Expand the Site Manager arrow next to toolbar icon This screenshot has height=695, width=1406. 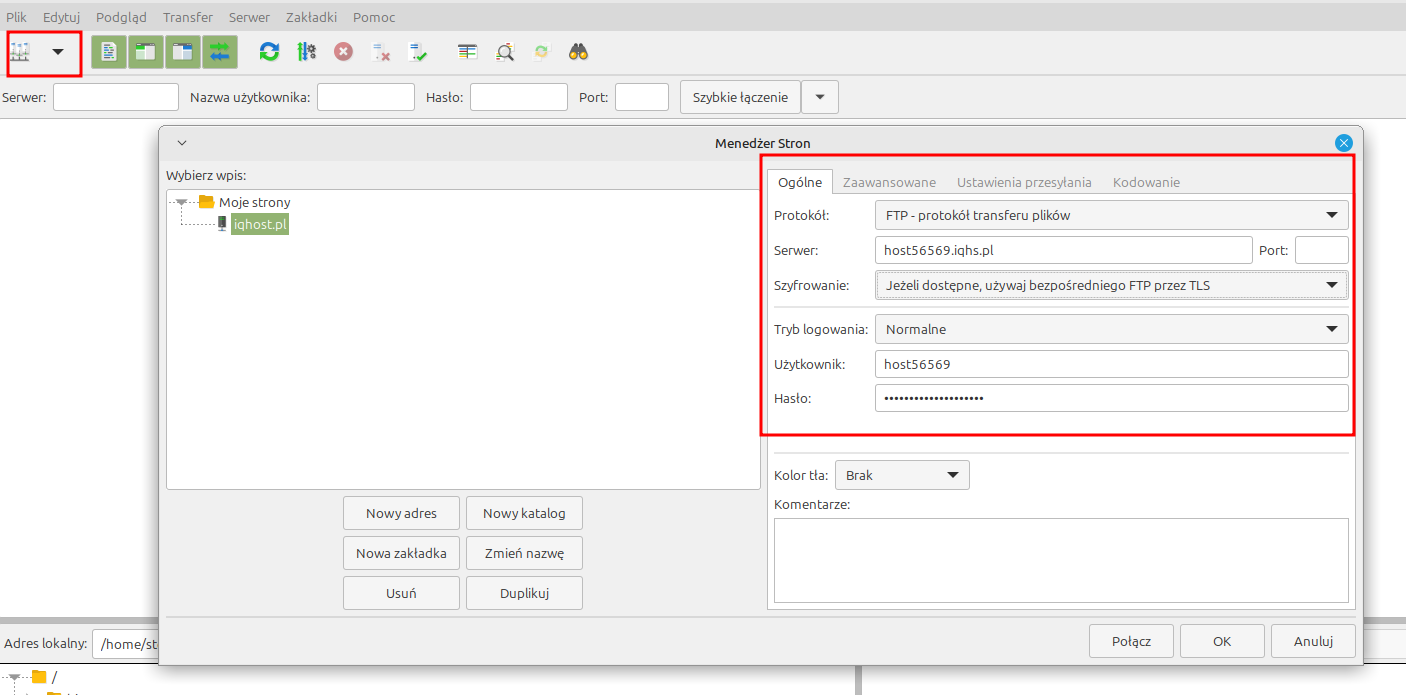(x=58, y=51)
